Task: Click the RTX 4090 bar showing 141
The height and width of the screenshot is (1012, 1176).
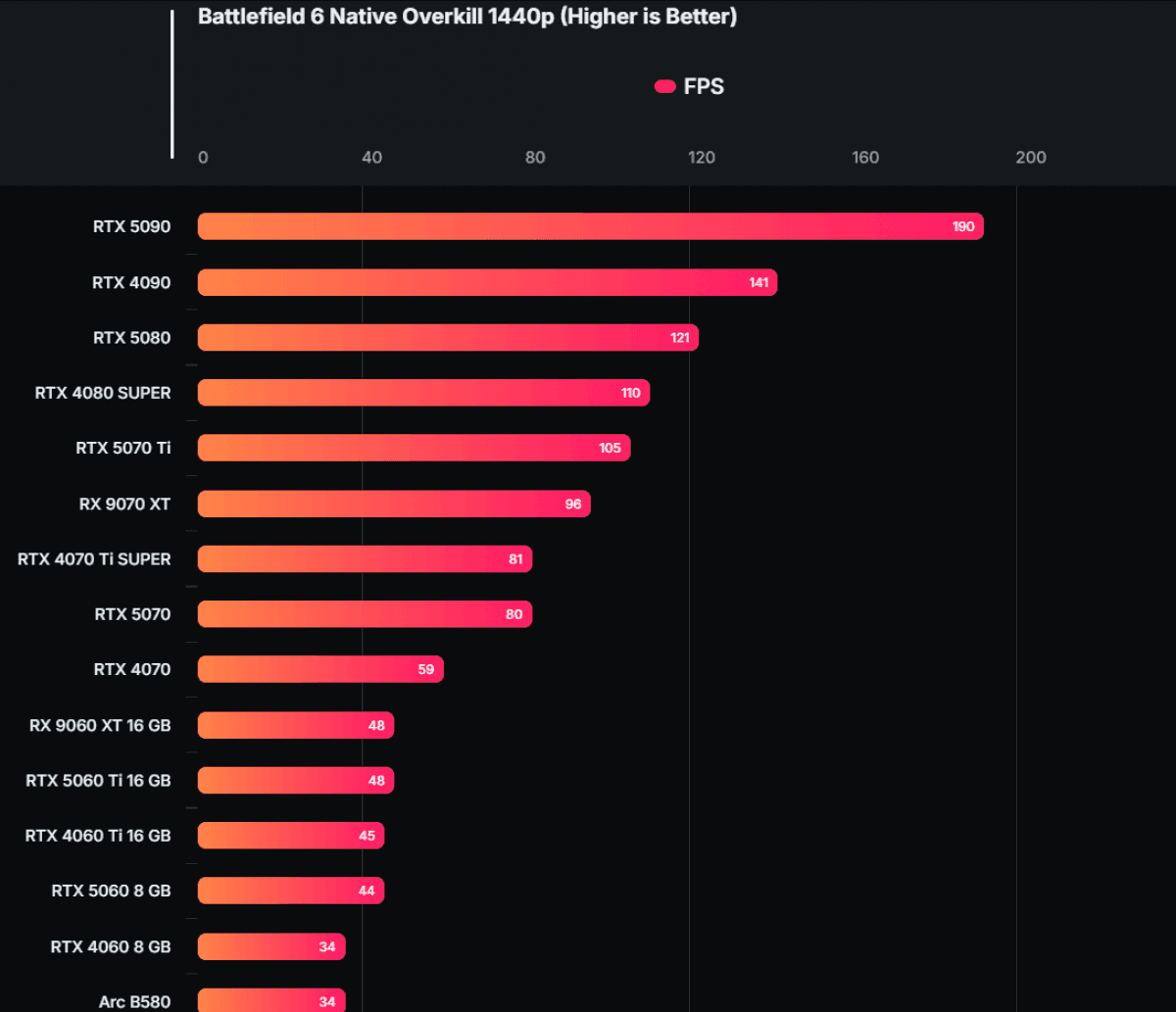Action: (x=487, y=282)
